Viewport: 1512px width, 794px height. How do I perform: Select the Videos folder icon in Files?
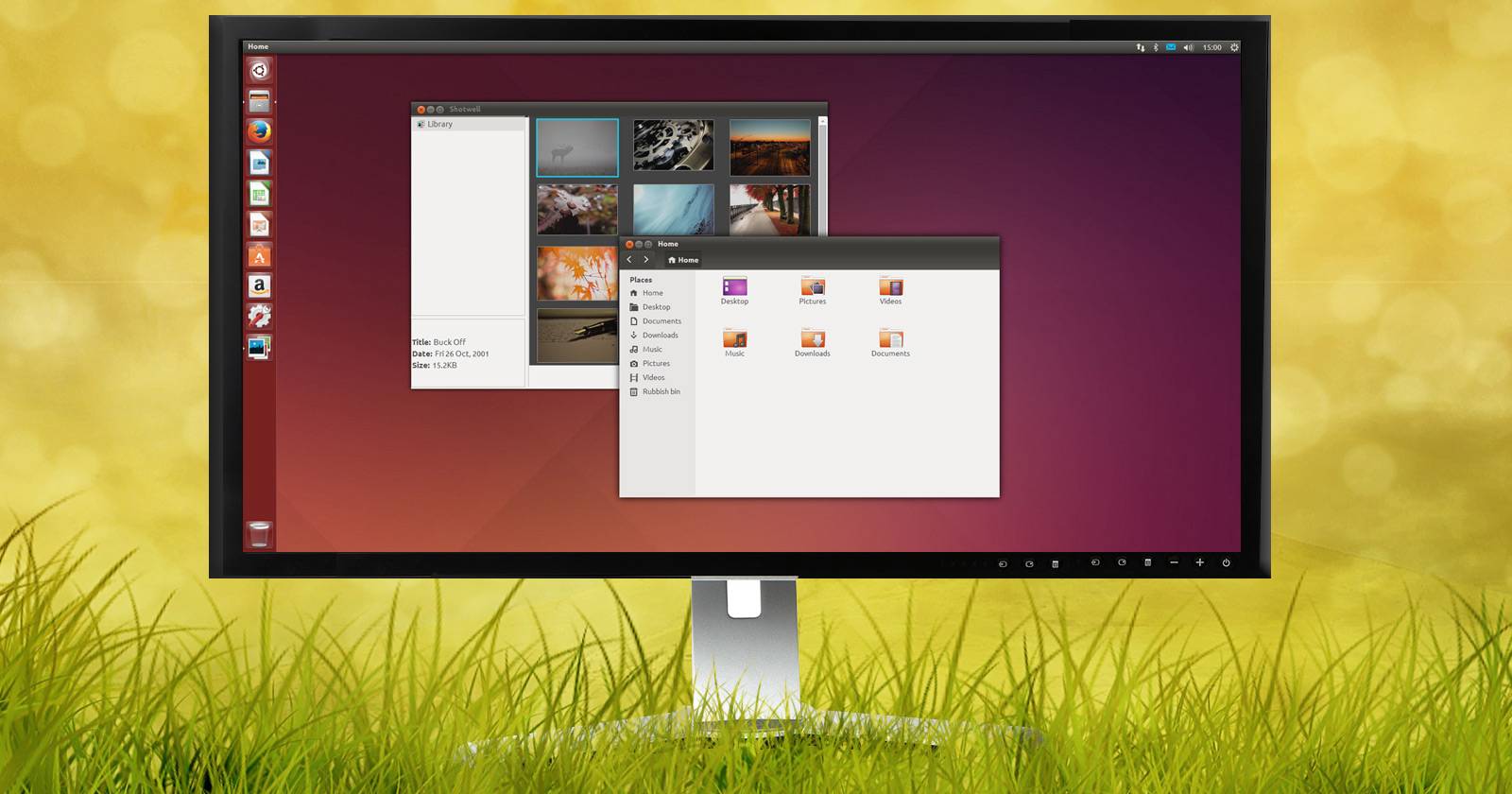(x=890, y=286)
